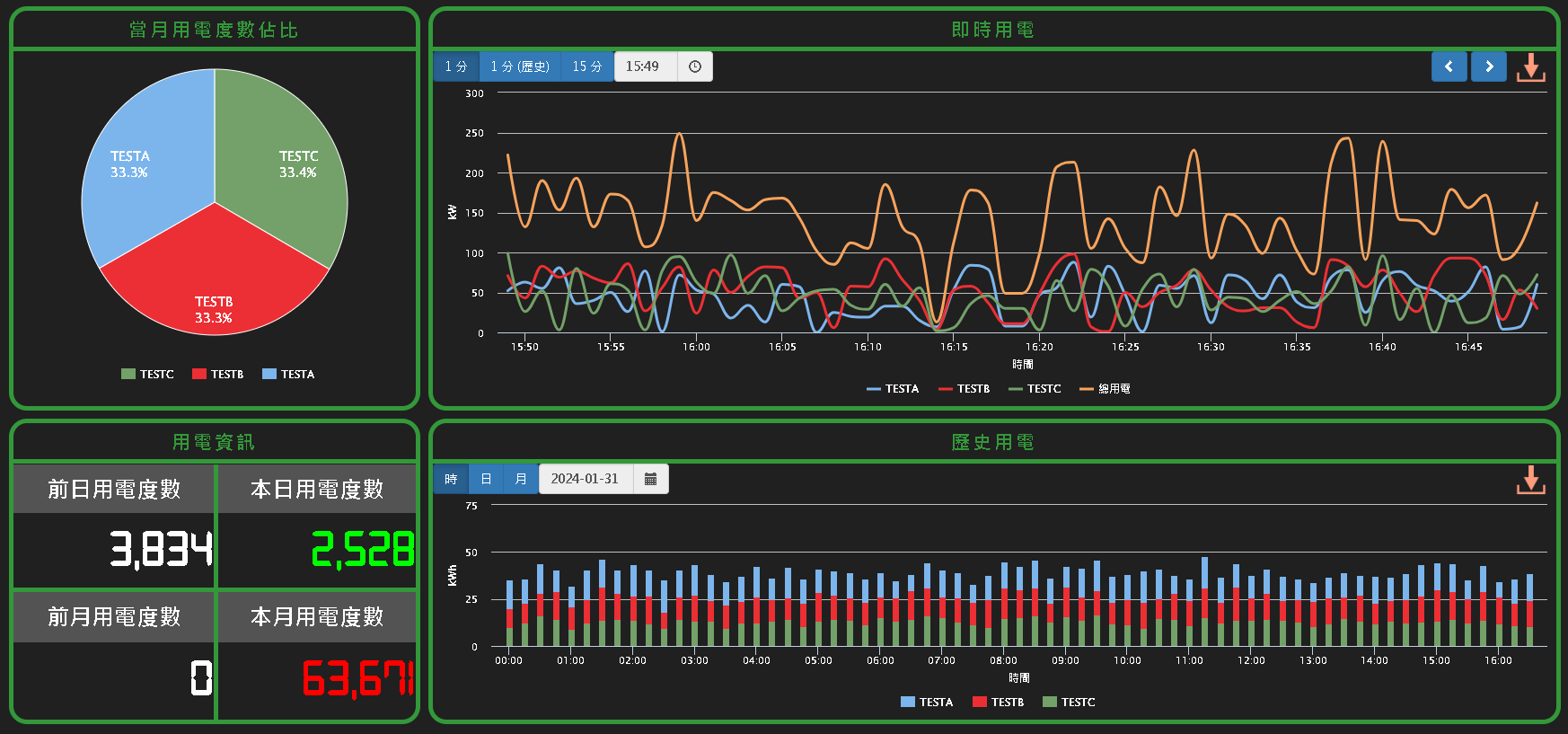Select the 15 分 interval button

586,66
